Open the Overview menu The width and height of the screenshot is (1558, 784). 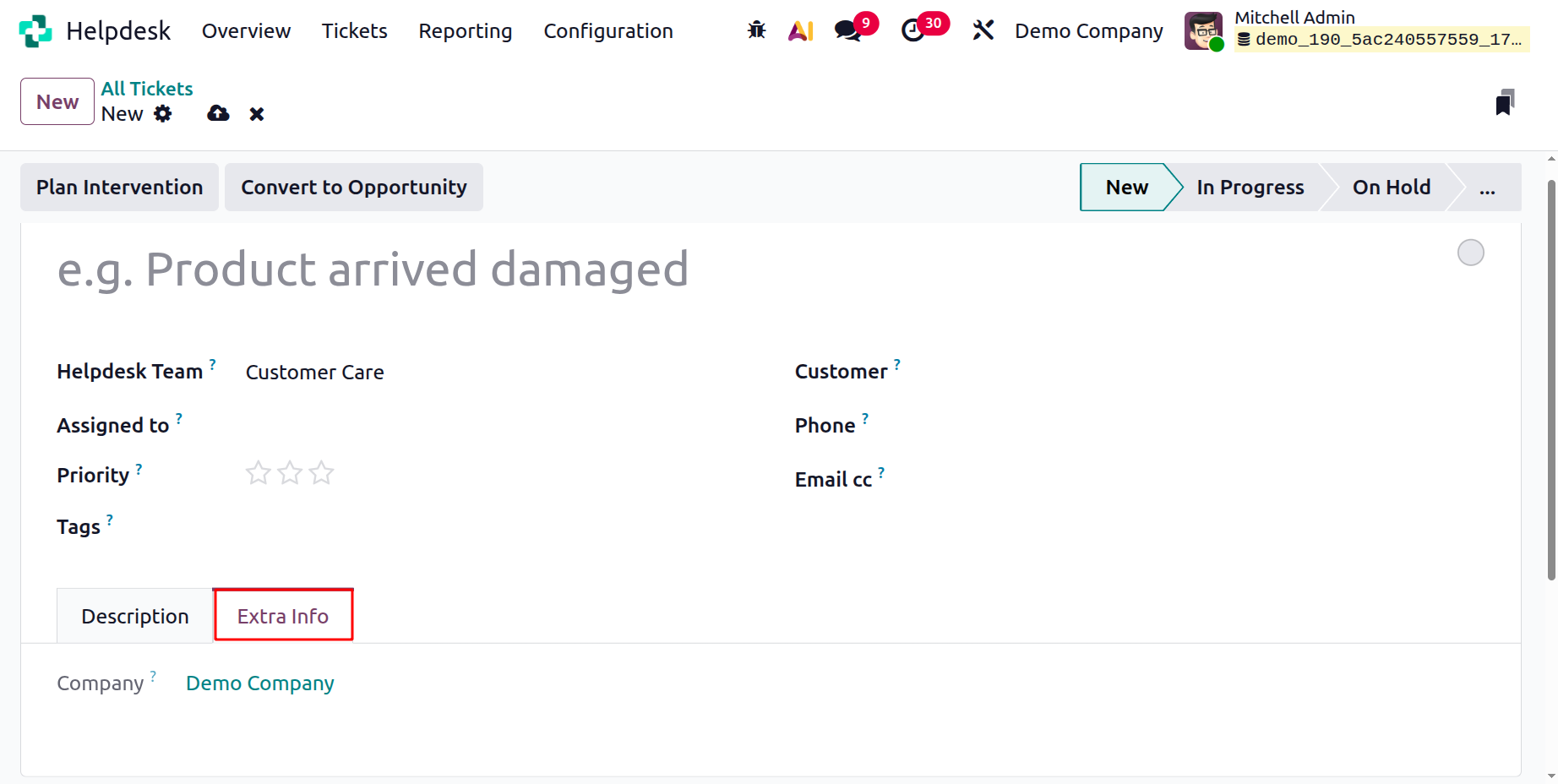[x=246, y=31]
